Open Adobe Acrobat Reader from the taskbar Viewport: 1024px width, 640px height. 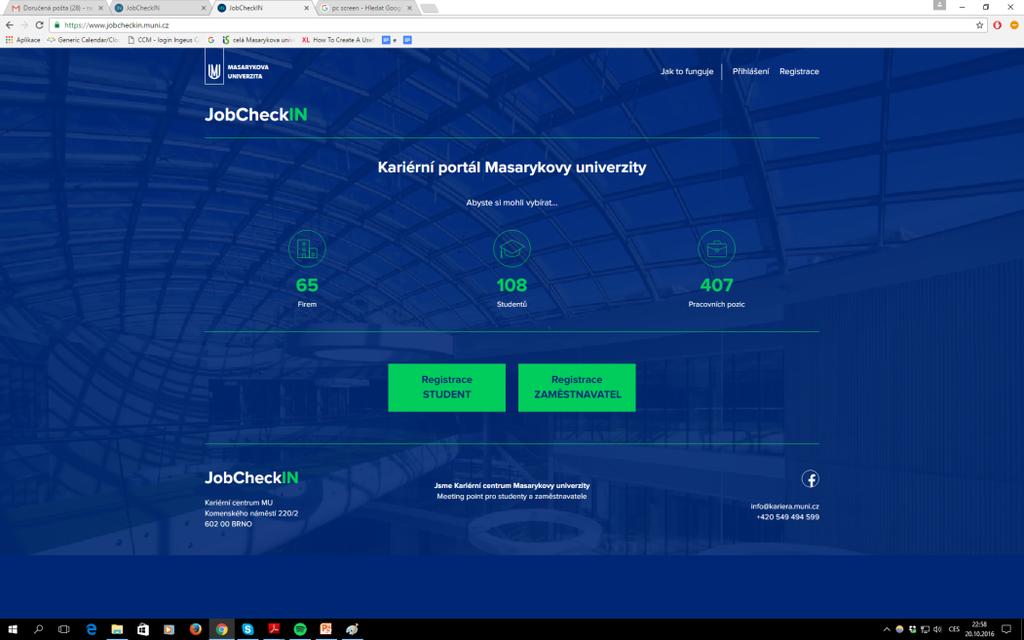tap(274, 630)
